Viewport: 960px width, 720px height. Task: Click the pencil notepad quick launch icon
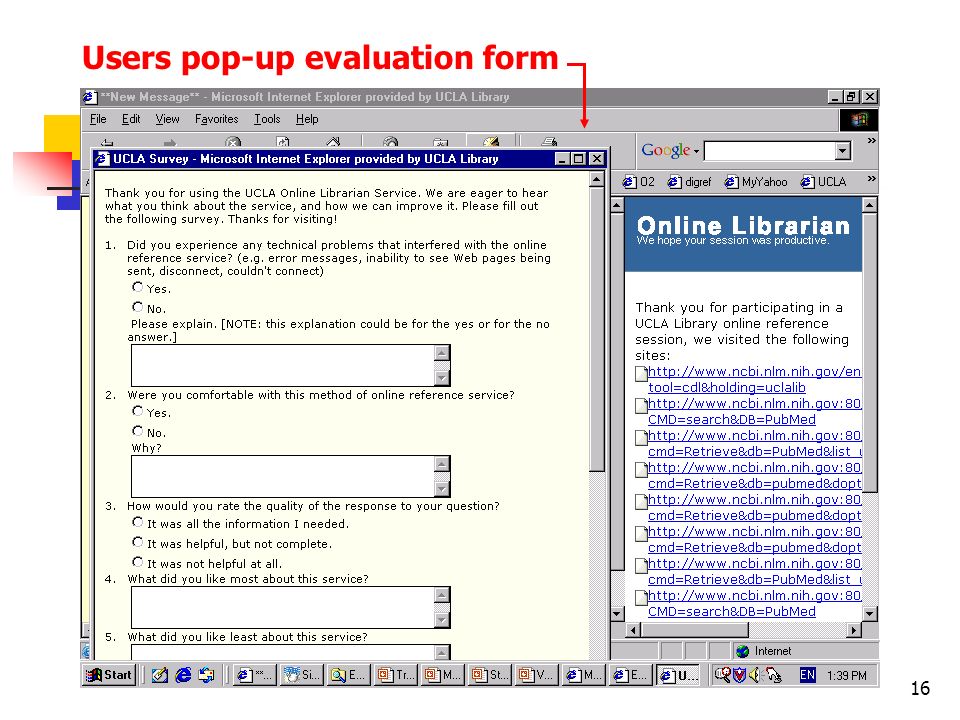160,675
